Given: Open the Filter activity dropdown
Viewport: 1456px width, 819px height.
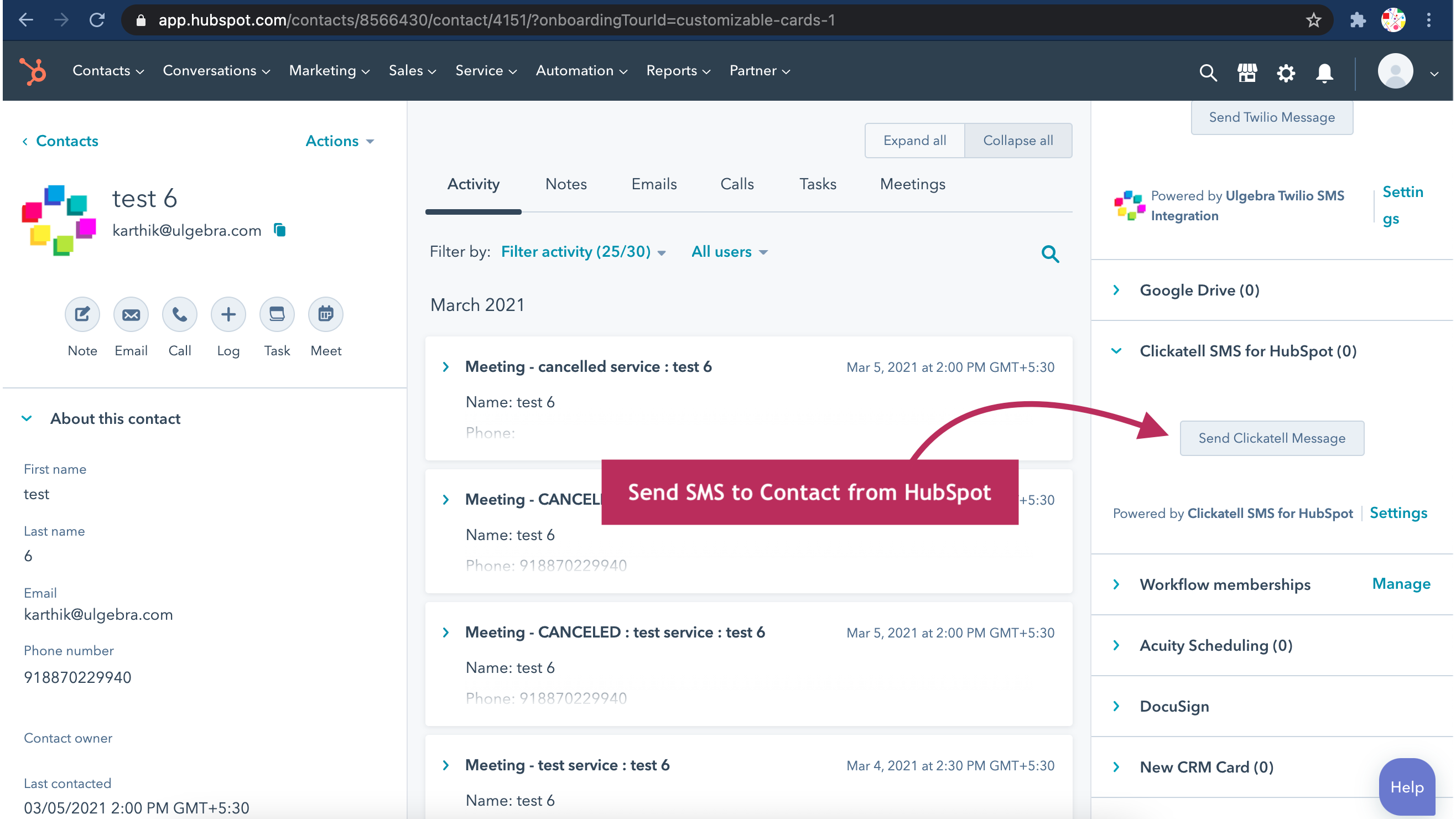Looking at the screenshot, I should (582, 252).
